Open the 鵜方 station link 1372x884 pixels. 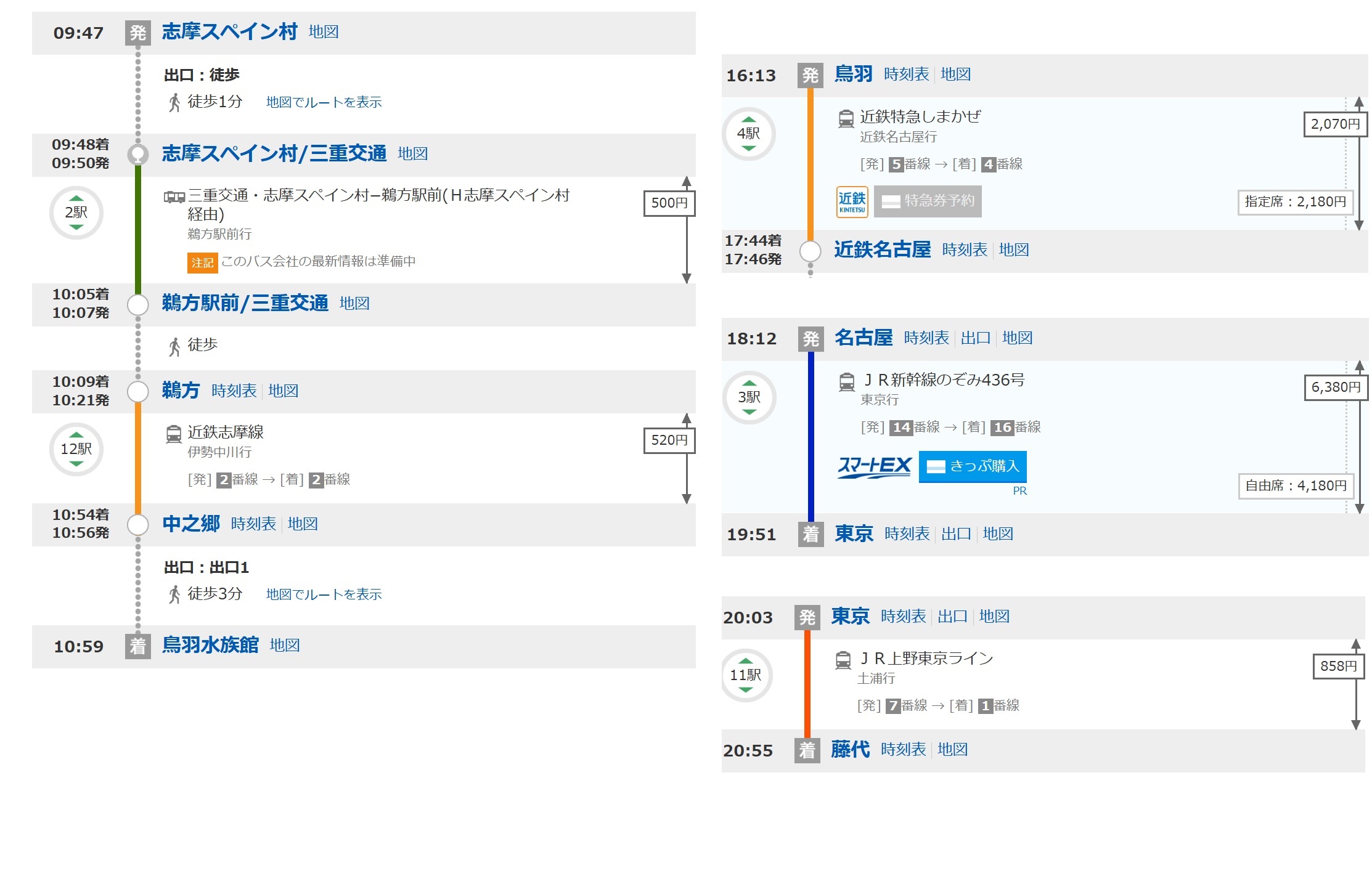point(181,391)
